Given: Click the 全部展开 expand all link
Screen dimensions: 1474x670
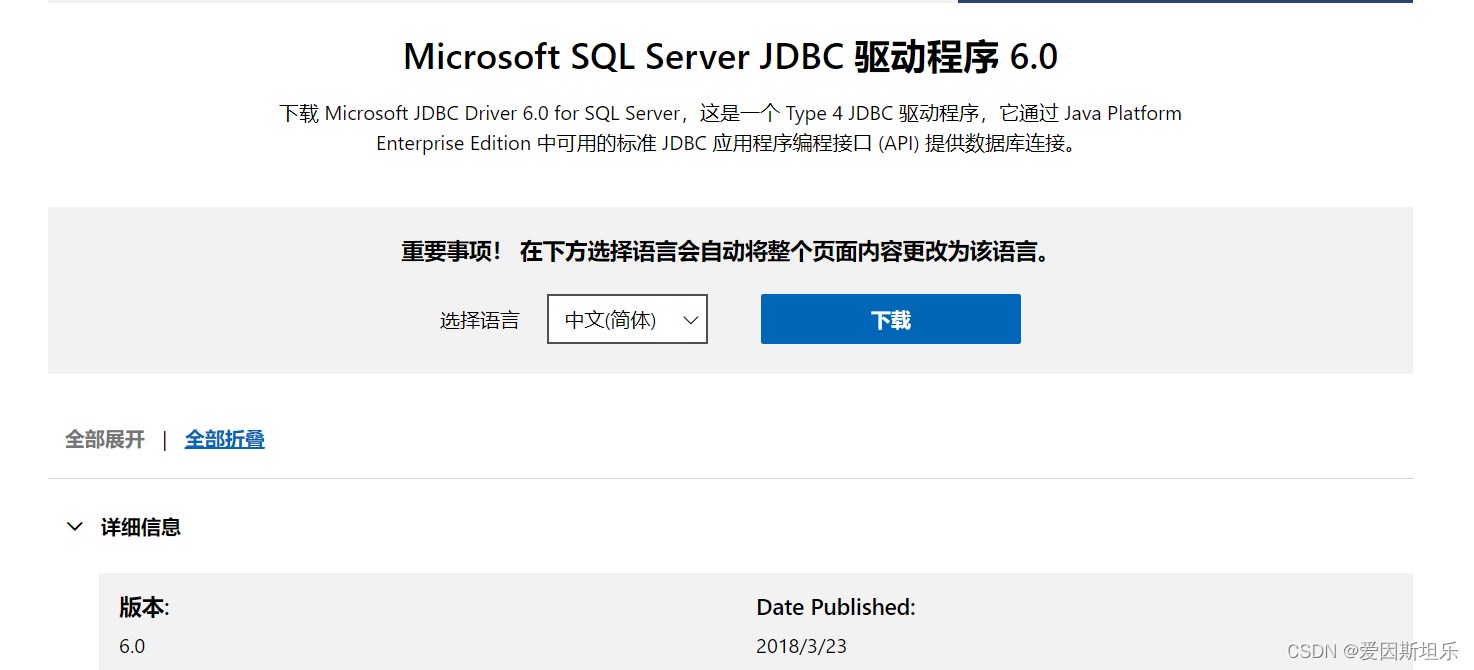Looking at the screenshot, I should click(x=105, y=439).
